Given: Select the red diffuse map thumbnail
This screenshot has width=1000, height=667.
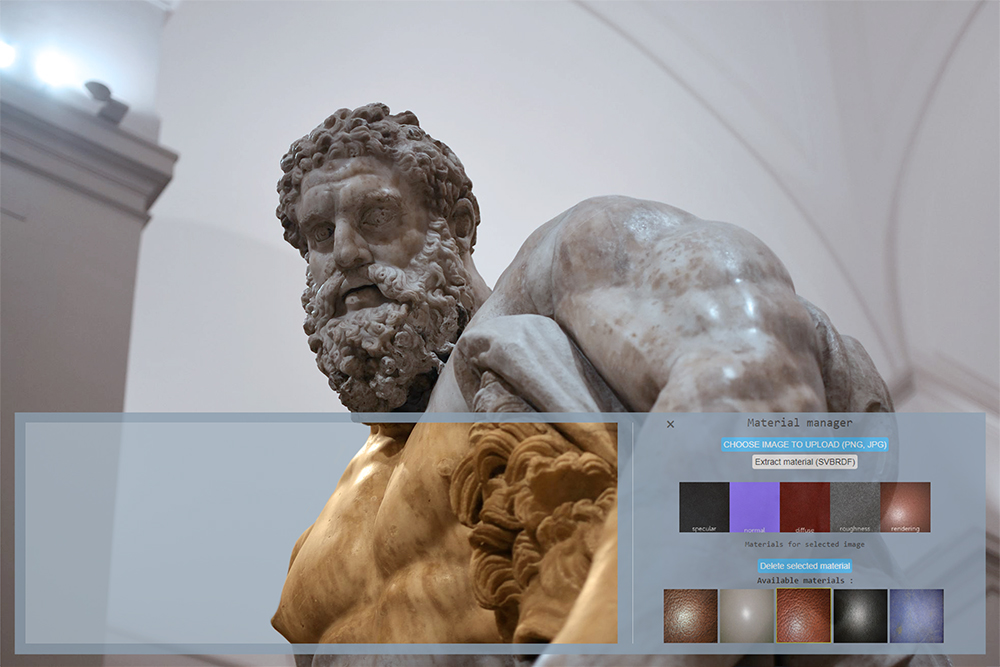Looking at the screenshot, I should (805, 507).
